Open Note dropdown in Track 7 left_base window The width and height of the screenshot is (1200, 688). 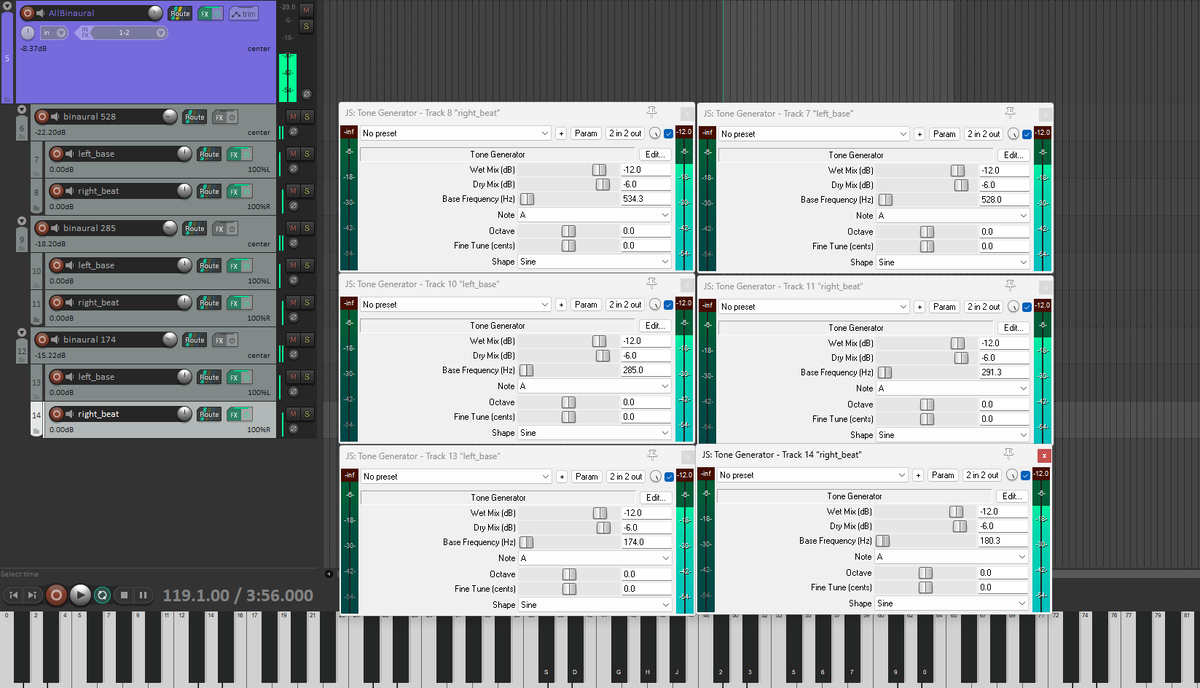(x=952, y=216)
